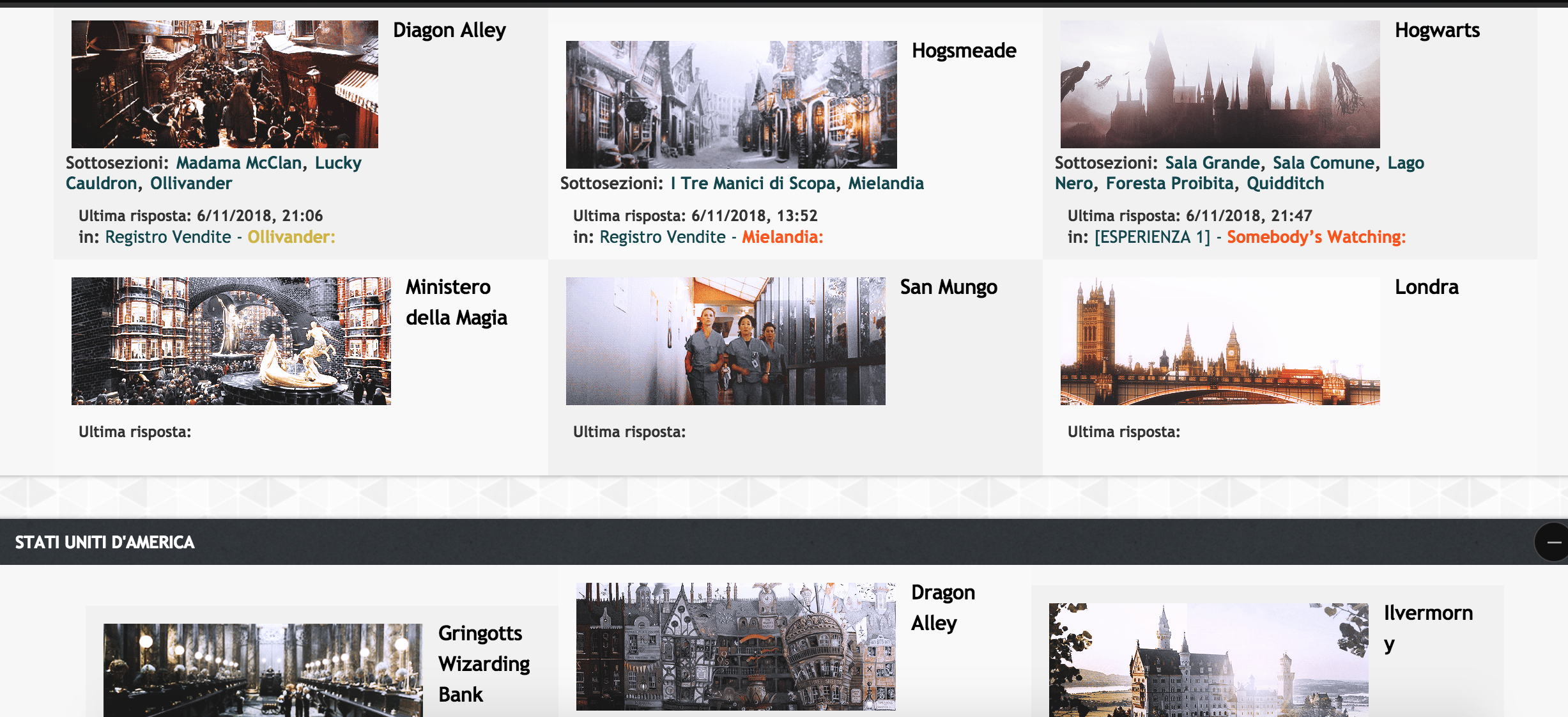
Task: Open Quidditch subsection
Action: (1285, 183)
